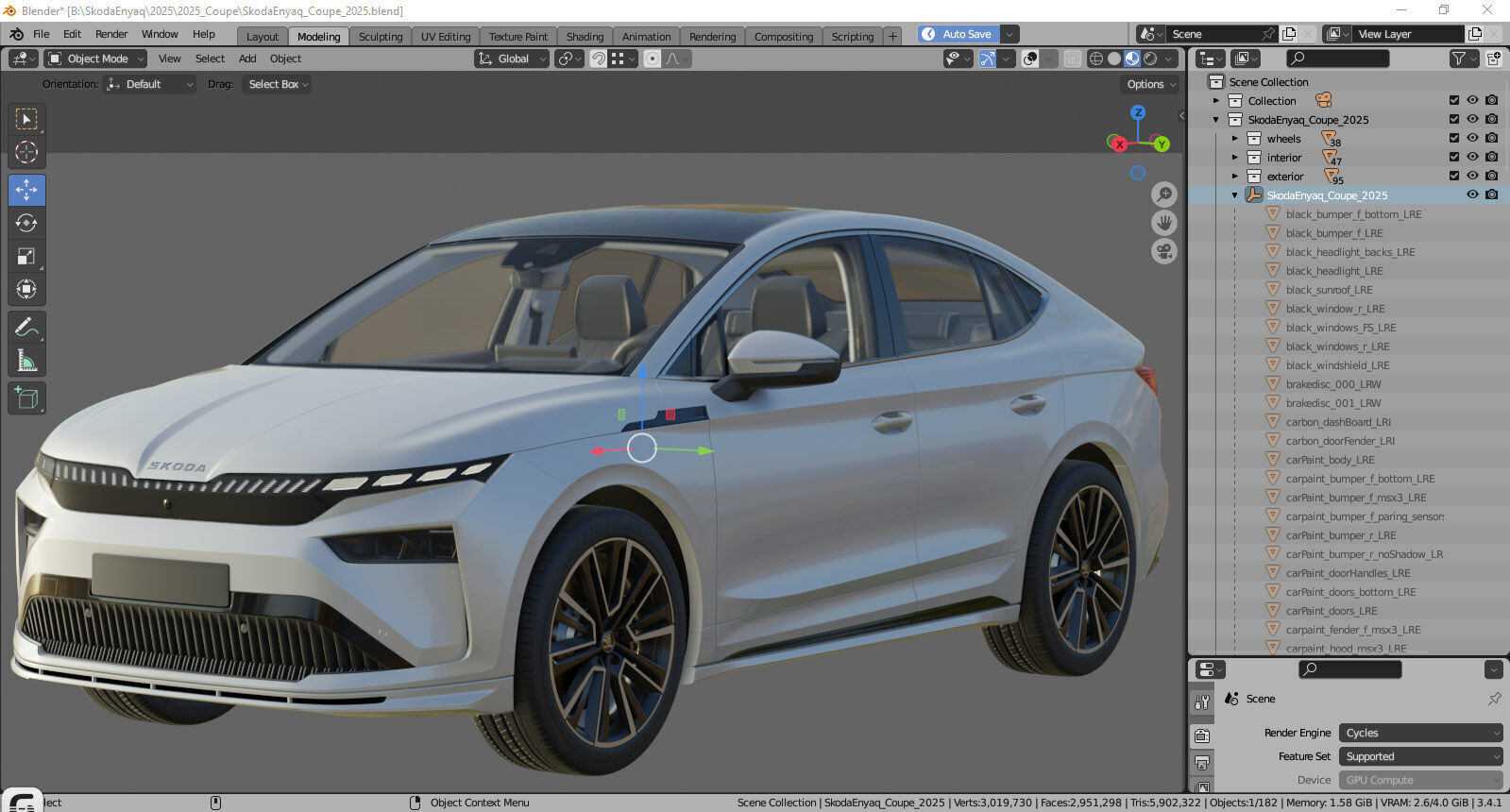The width and height of the screenshot is (1510, 812).
Task: Select the Add Cube tool
Action: (26, 398)
